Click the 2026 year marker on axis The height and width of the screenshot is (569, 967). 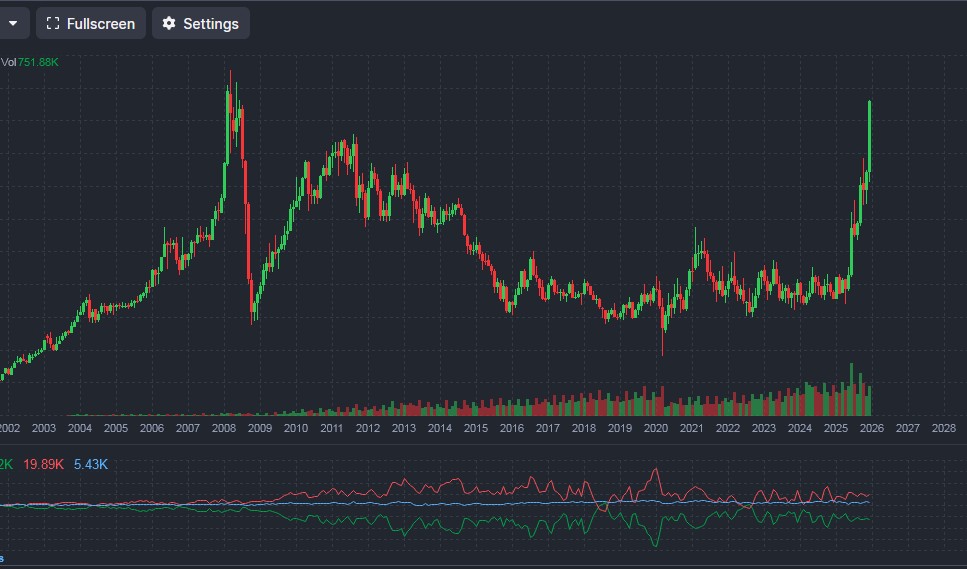[871, 428]
